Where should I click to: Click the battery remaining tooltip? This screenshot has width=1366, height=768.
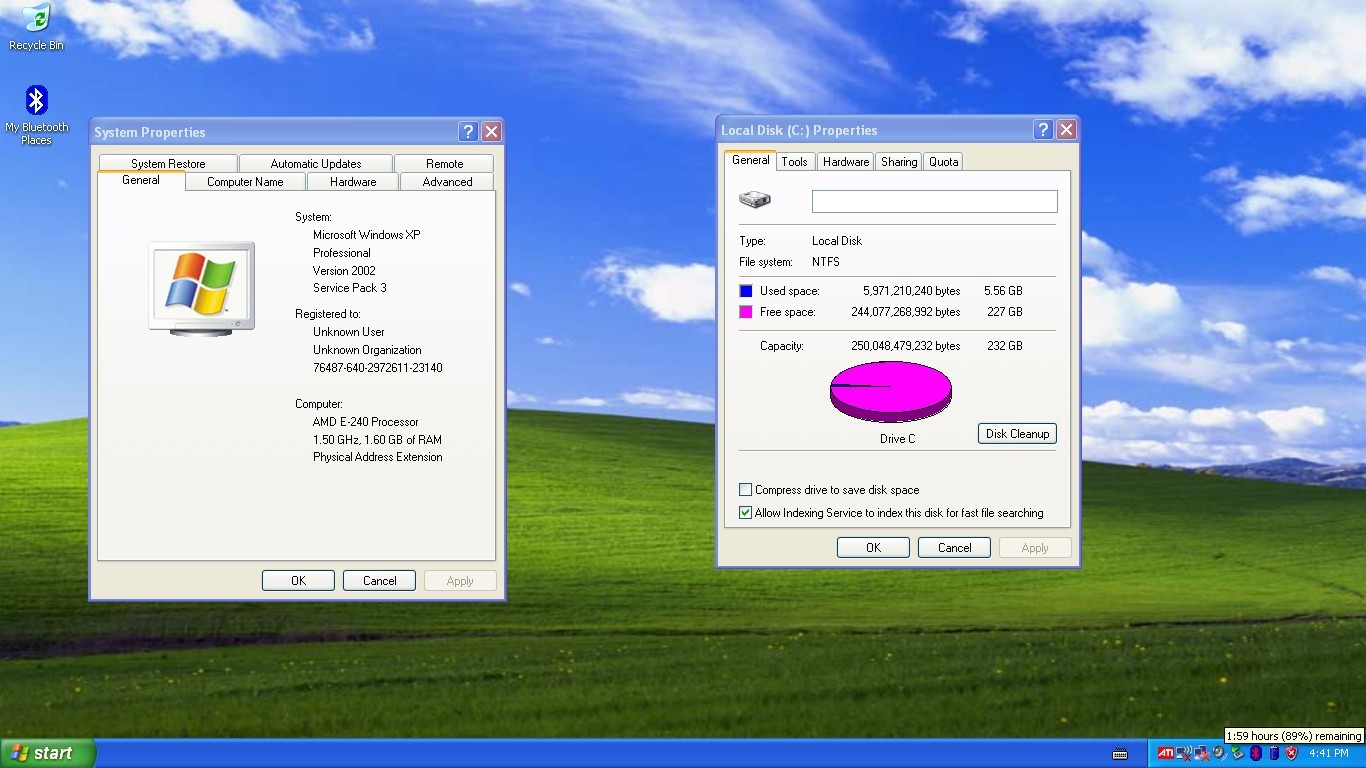(x=1294, y=736)
